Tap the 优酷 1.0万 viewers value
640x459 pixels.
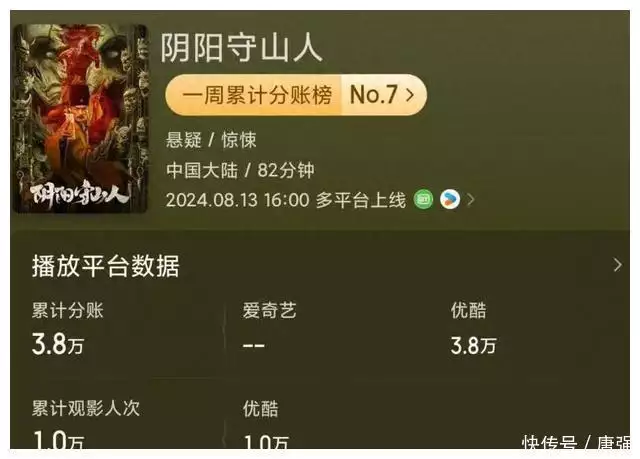266,443
